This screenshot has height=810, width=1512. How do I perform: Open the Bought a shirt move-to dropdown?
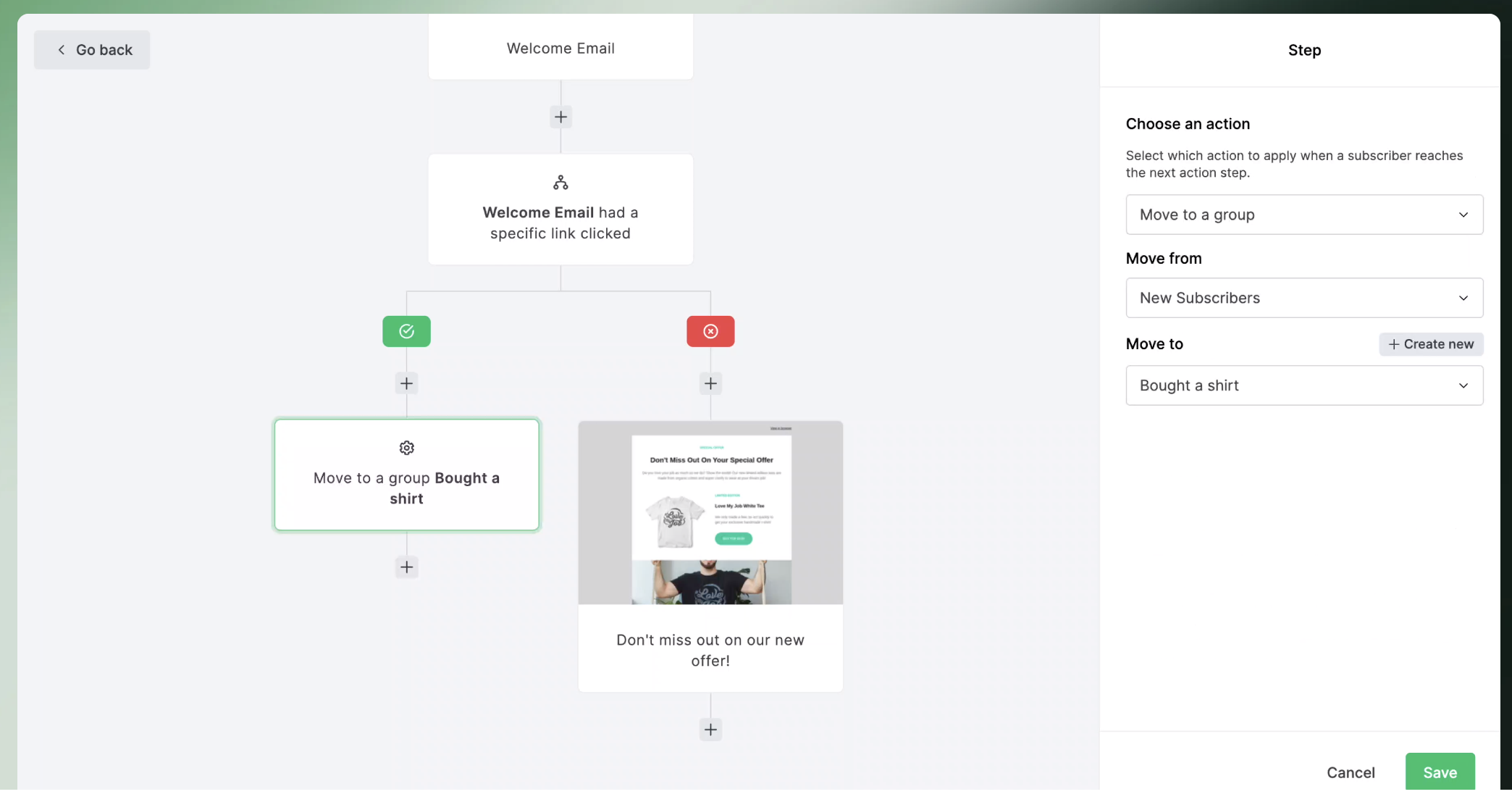(1304, 385)
